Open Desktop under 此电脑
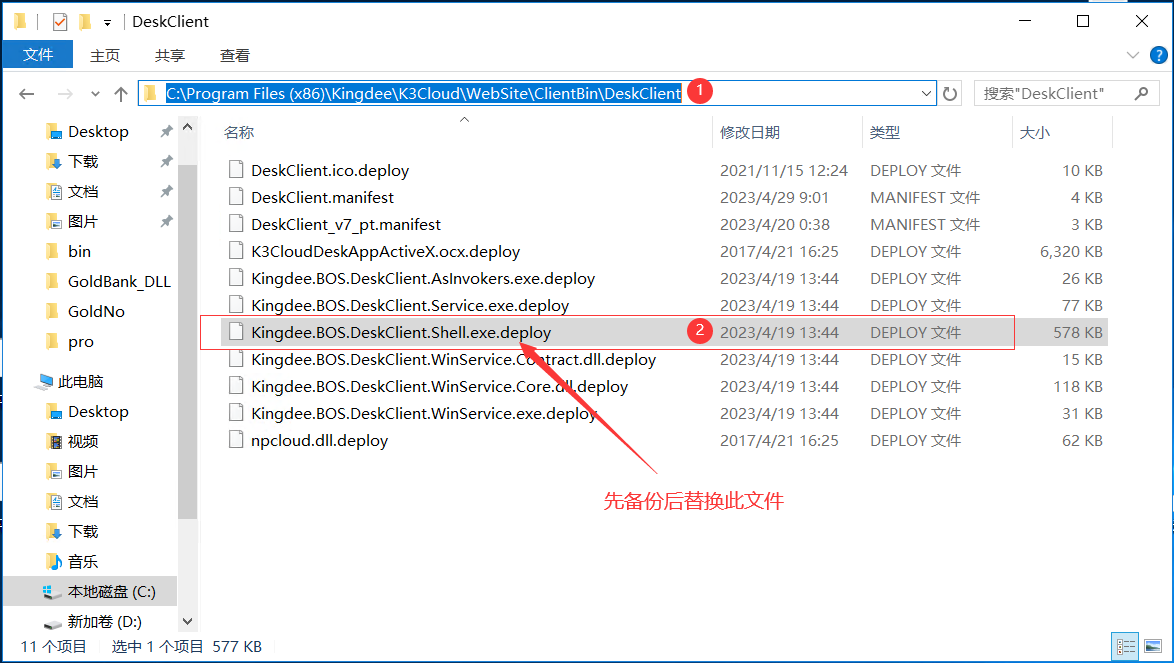The width and height of the screenshot is (1174, 663). 98,412
